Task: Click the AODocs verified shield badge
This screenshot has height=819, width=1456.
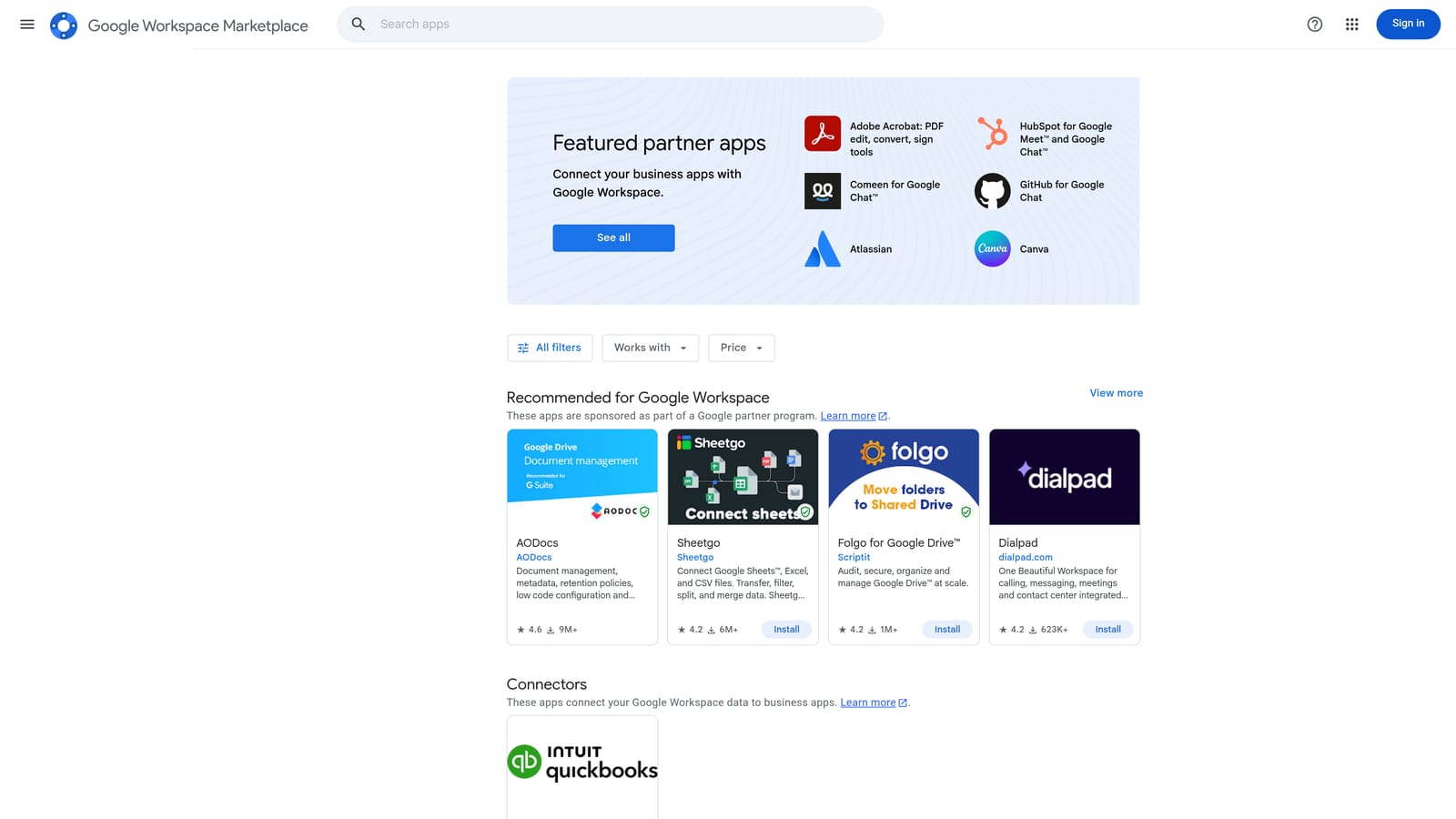Action: [644, 511]
